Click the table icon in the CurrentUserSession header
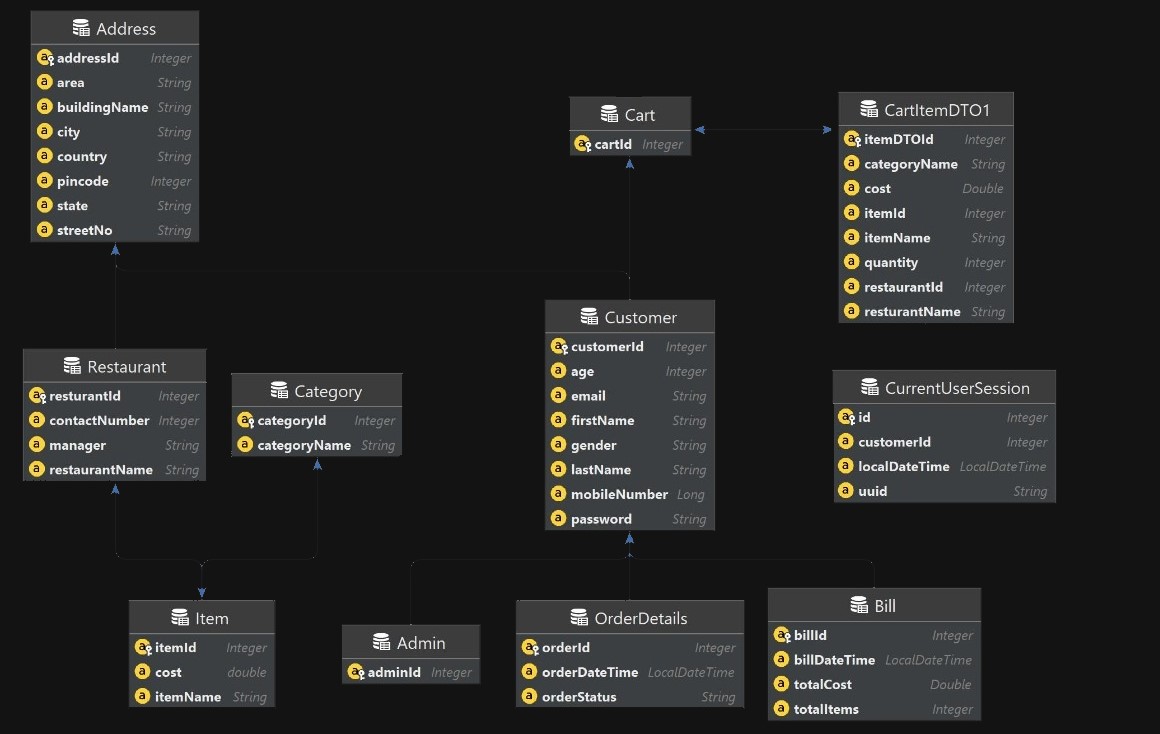This screenshot has height=734, width=1160. coord(869,388)
